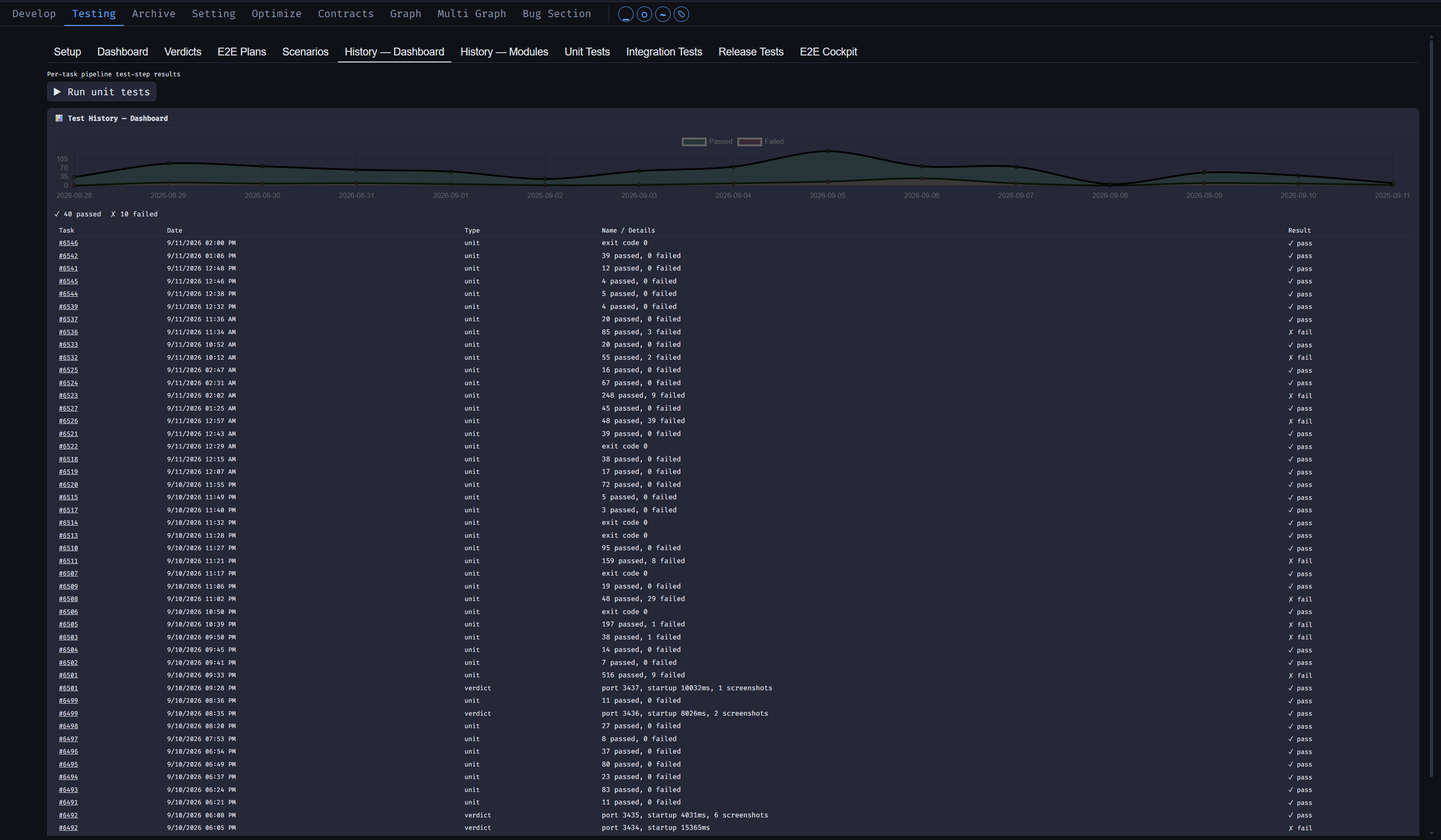Click the date '9/11/2026 02:00 PM'
Screen dimensions: 1441x840
tap(201, 243)
